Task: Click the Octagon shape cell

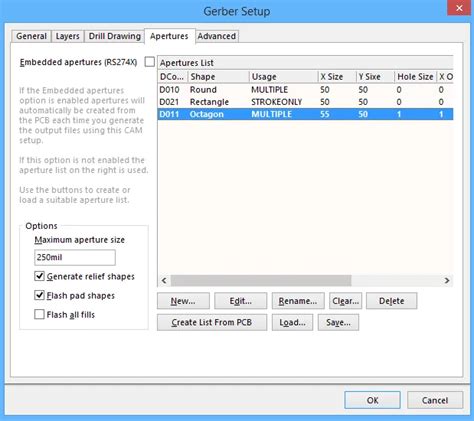Action: tap(207, 114)
